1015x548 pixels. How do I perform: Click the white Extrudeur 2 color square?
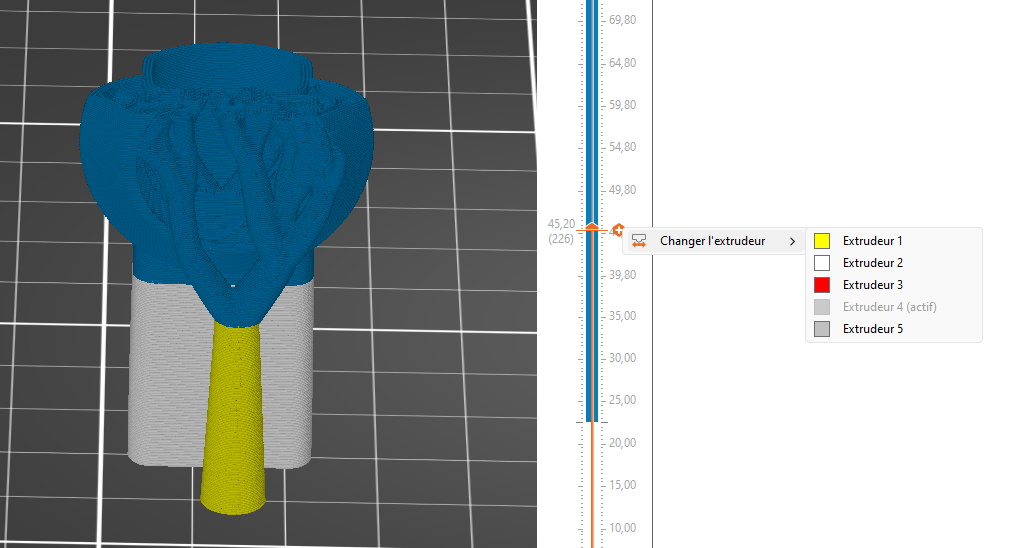pyautogui.click(x=822, y=263)
